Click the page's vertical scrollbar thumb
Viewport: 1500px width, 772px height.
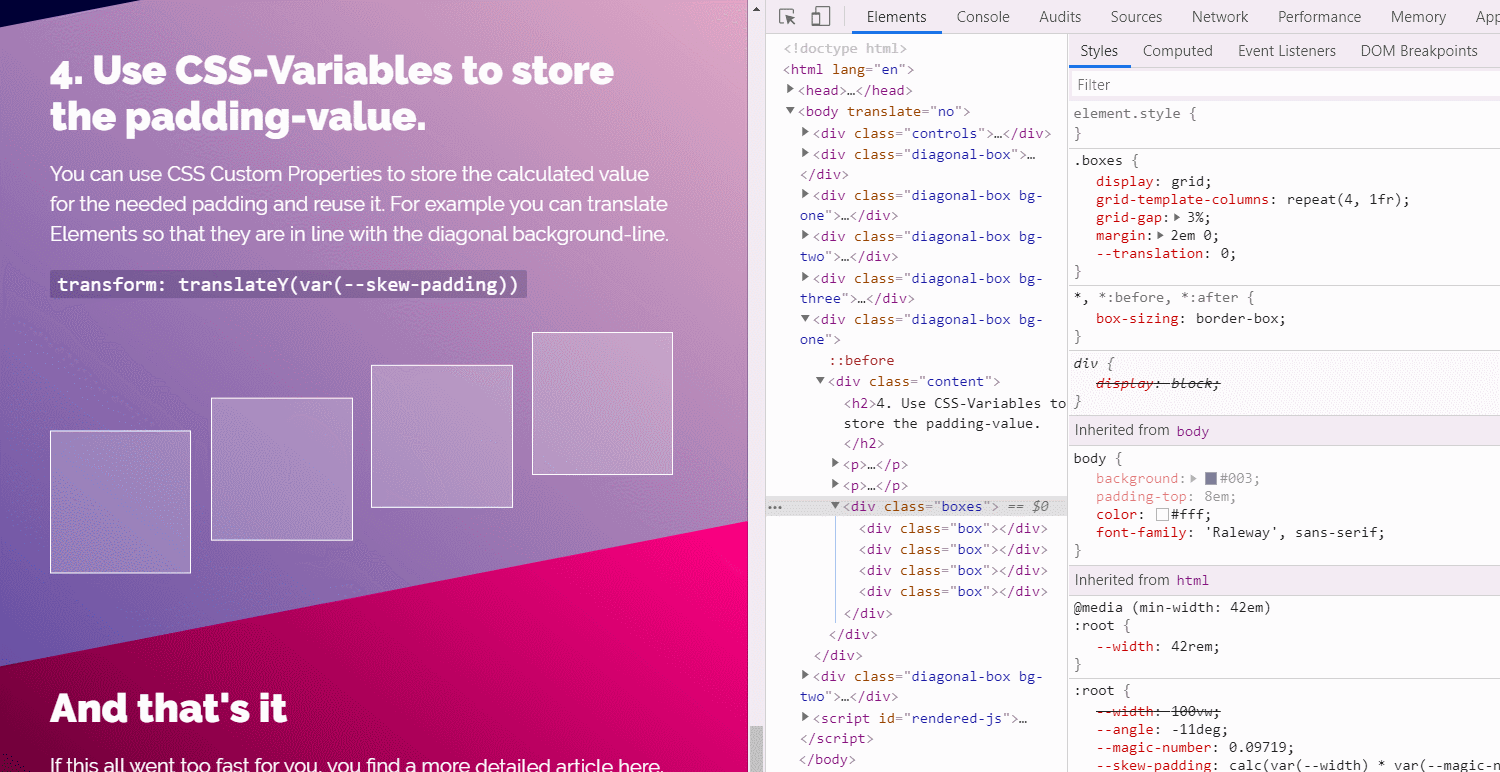(x=757, y=748)
